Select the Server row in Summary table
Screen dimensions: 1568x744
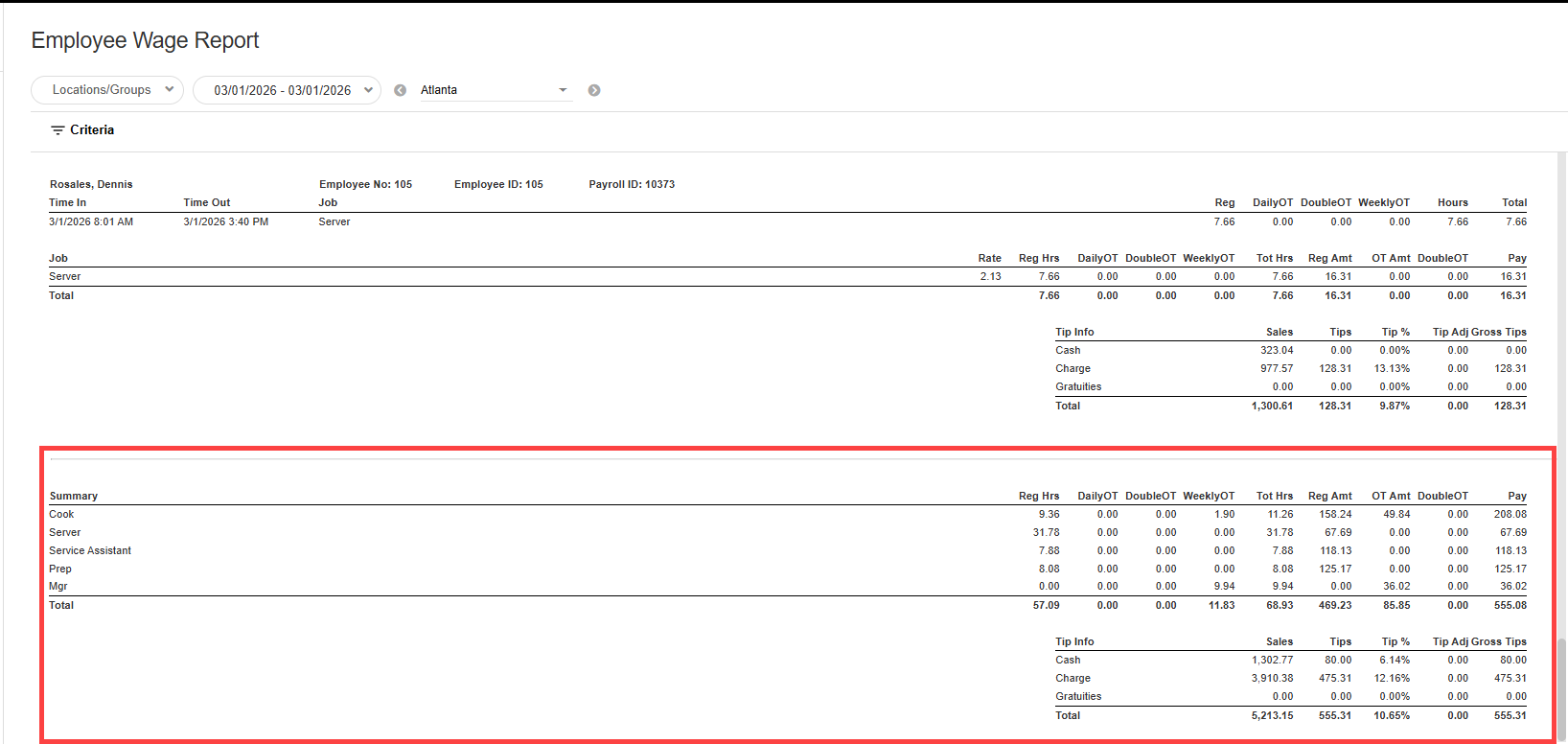65,532
